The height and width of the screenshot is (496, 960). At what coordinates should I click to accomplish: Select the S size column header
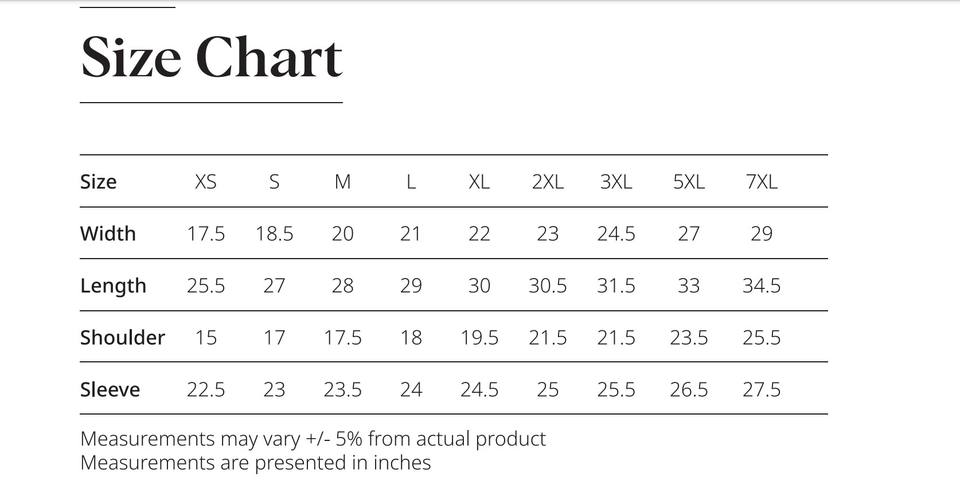(274, 182)
